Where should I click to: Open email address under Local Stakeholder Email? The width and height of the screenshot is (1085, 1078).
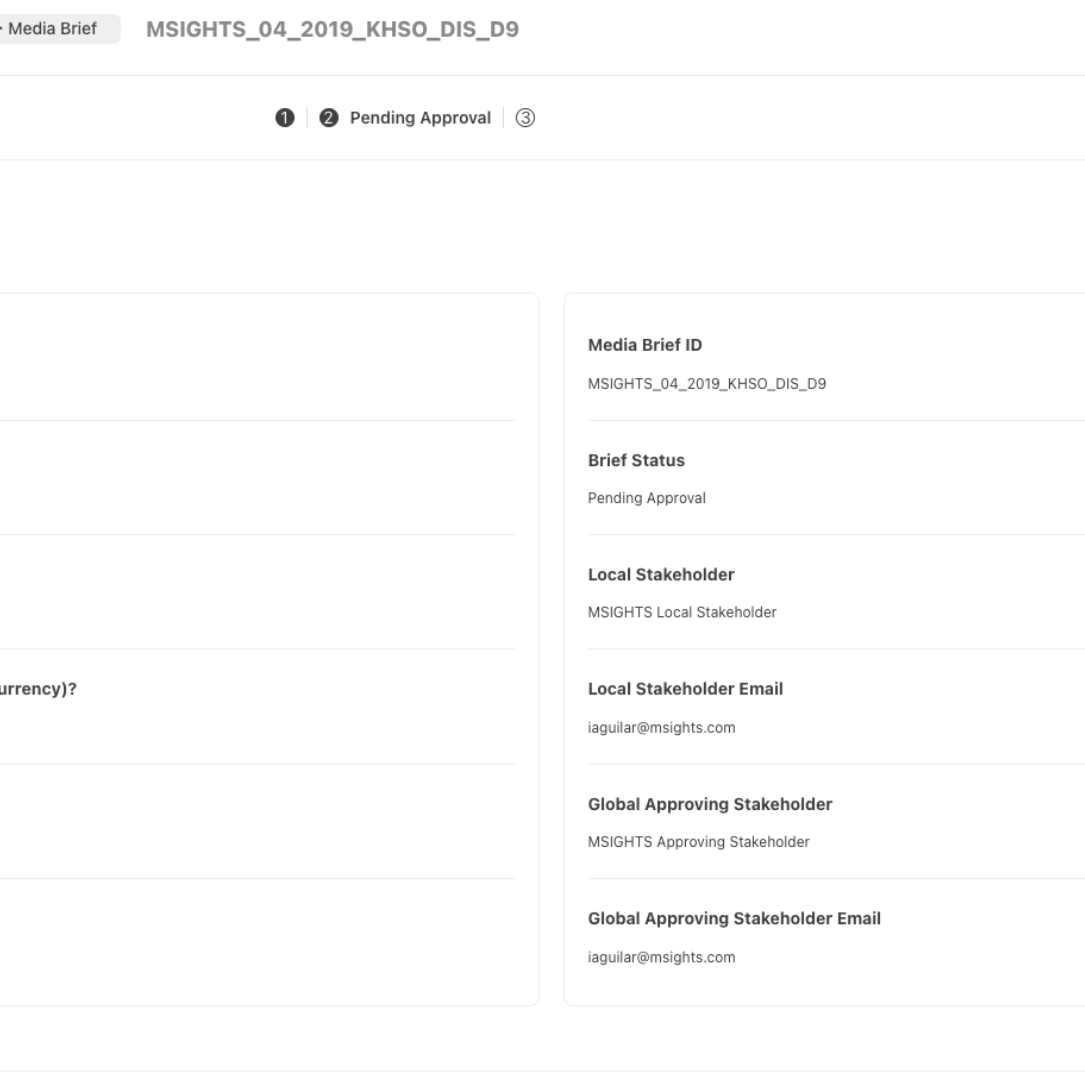coord(662,727)
